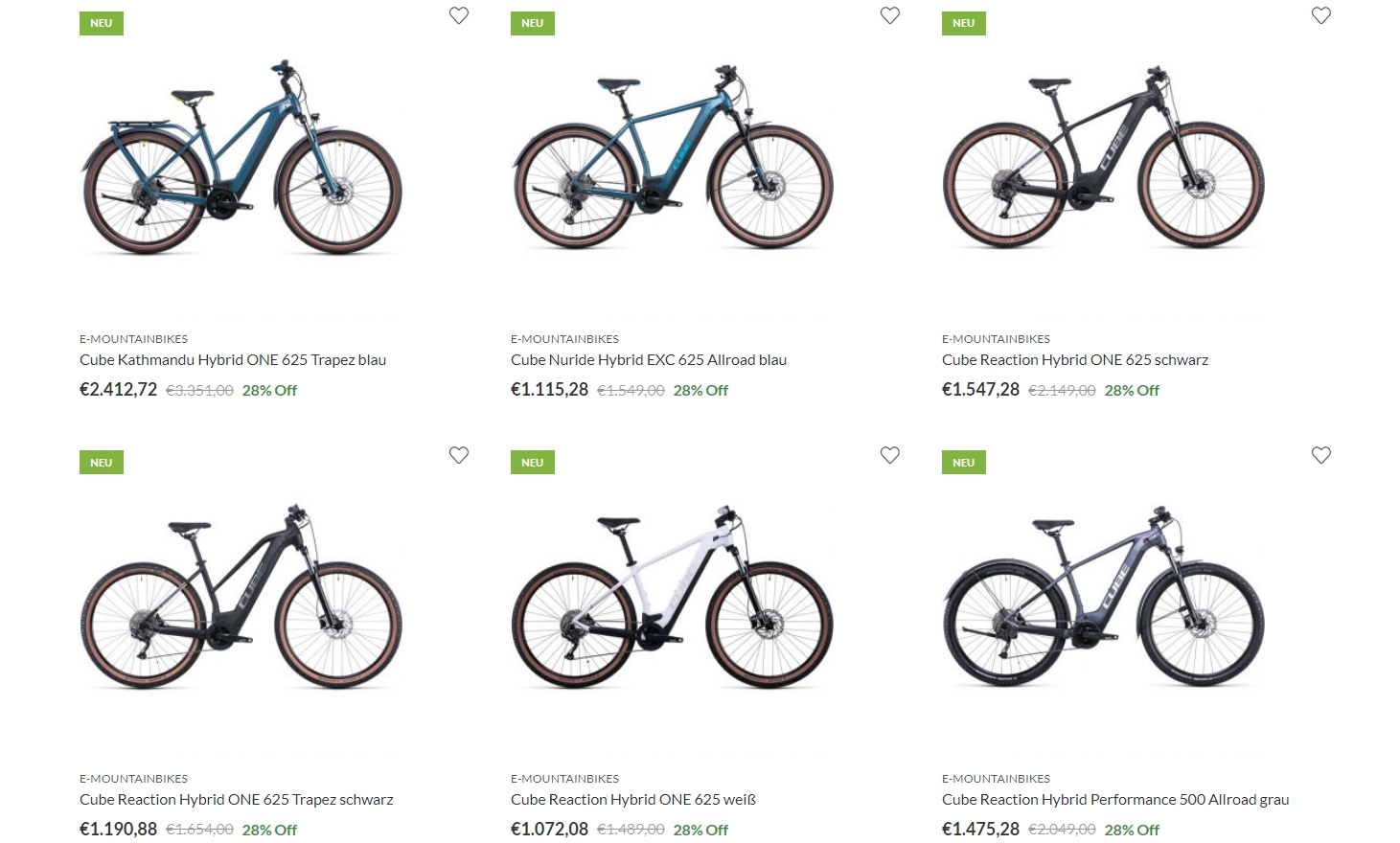This screenshot has width=1400, height=843.
Task: Save Reaction Hybrid ONE 625 weiß to favorites
Action: coord(890,455)
